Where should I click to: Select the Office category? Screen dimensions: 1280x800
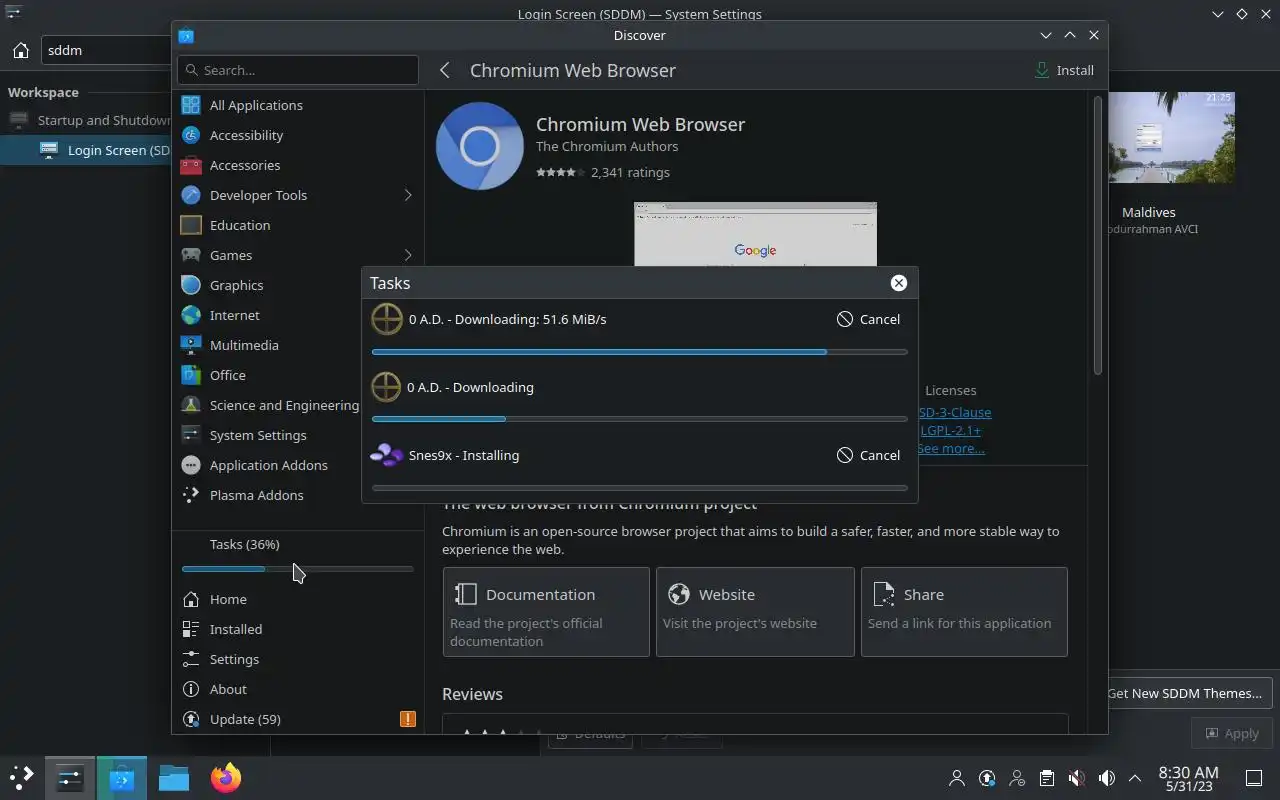[x=268, y=375]
